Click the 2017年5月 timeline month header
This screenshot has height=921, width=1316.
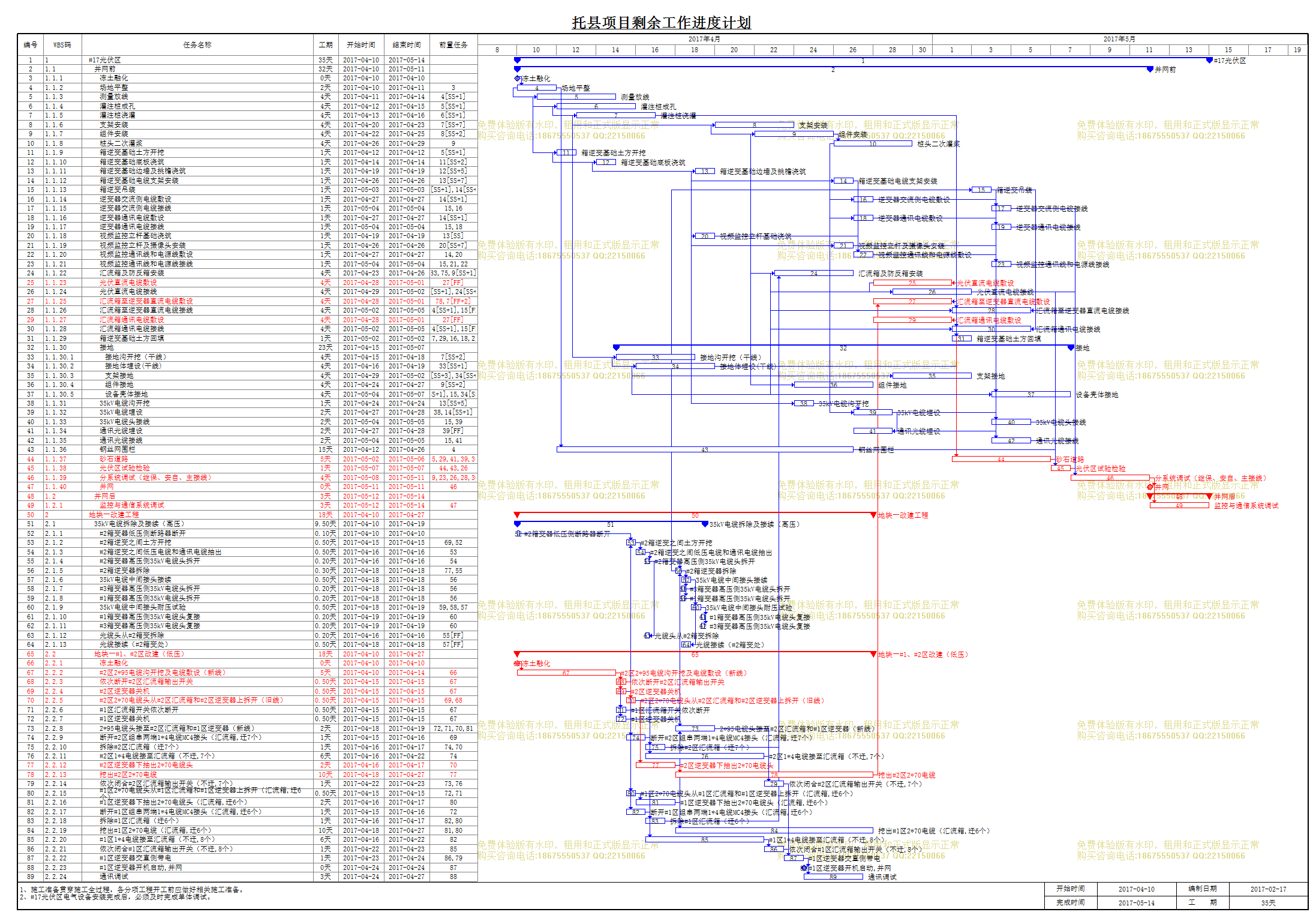[1119, 39]
